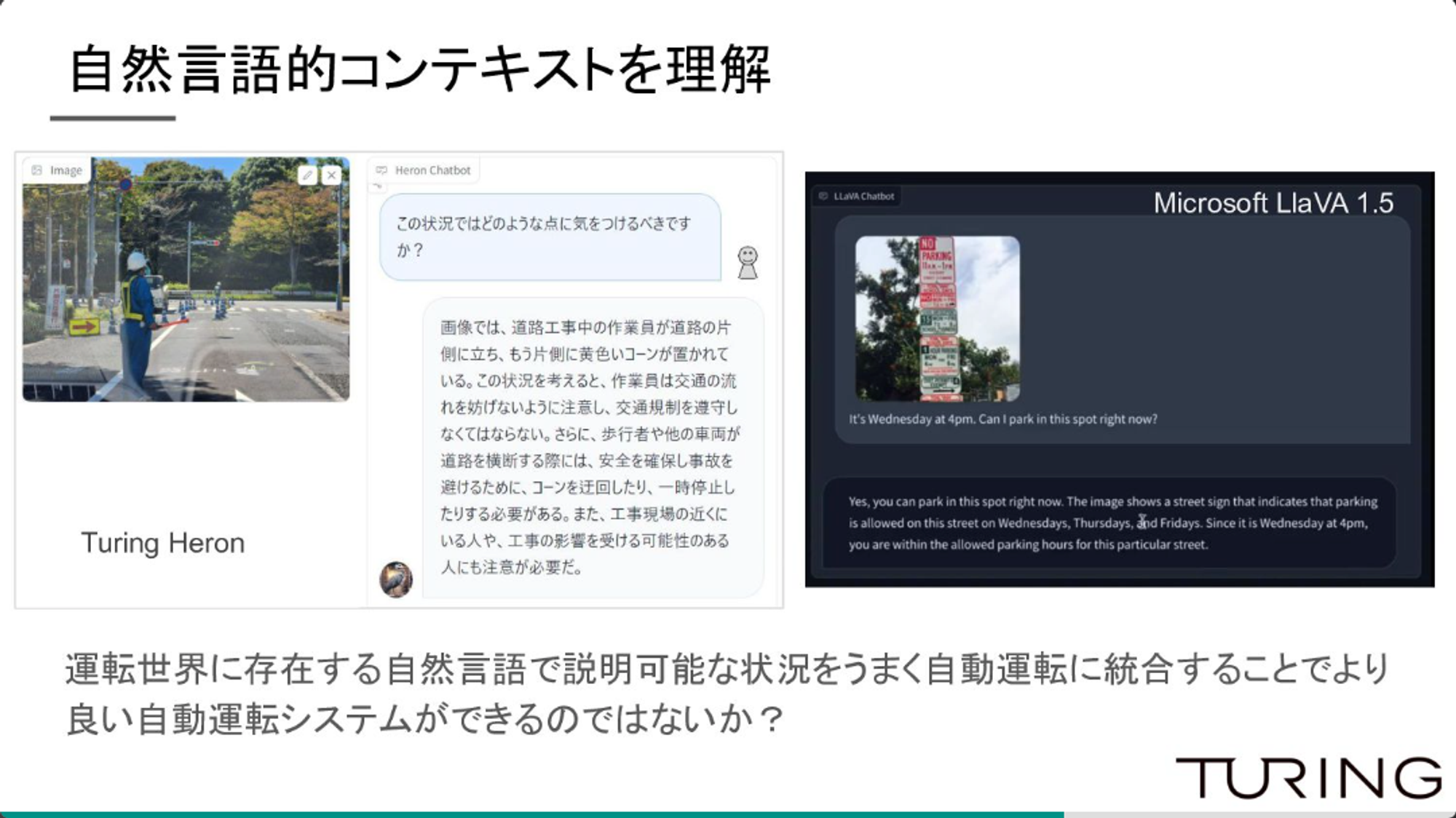Remove the uploaded image with X icon
Screen dimensions: 1456x818
click(x=331, y=175)
